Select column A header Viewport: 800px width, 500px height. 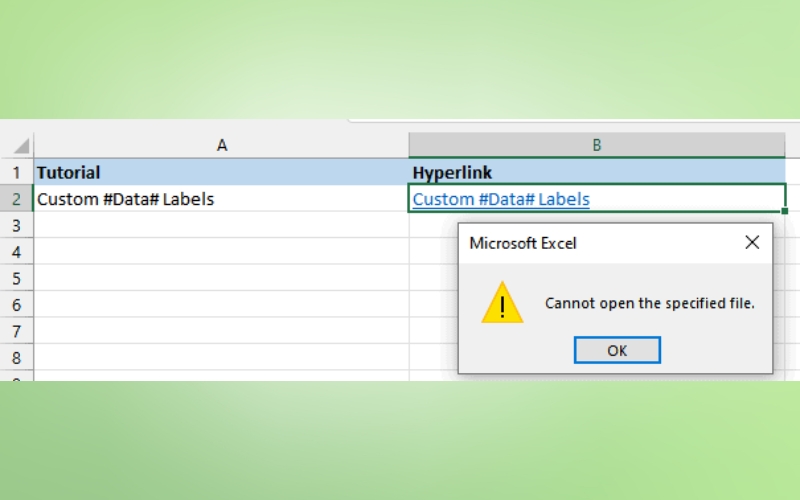coord(221,145)
